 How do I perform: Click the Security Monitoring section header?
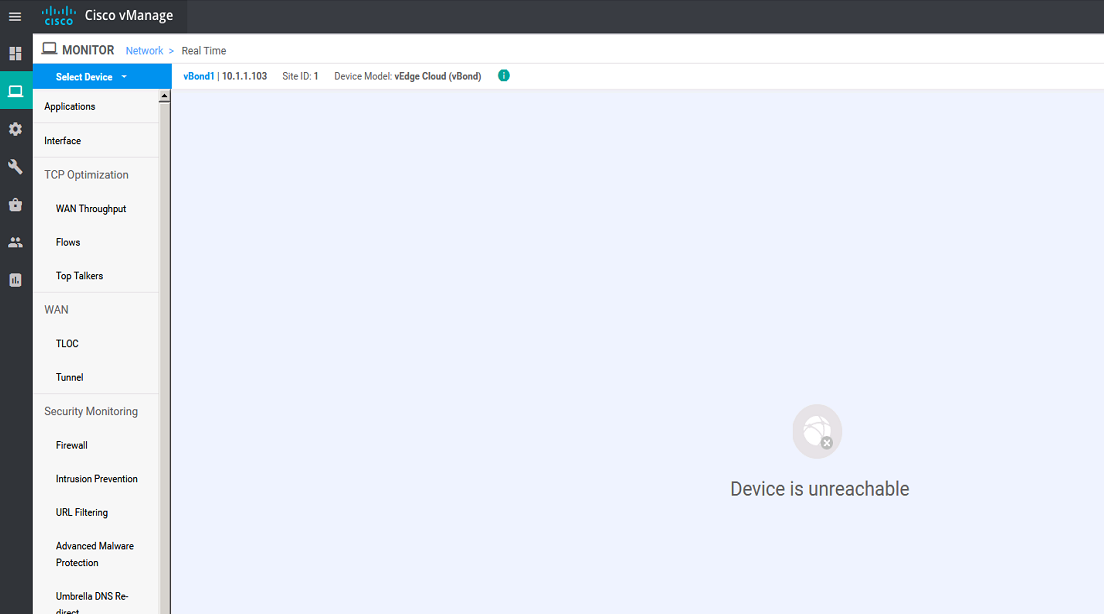[91, 411]
